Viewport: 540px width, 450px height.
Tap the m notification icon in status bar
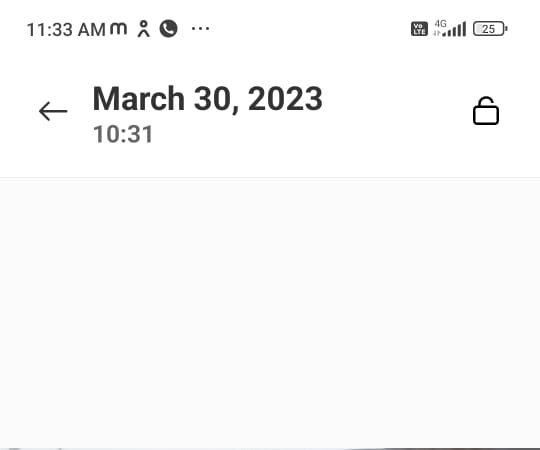pos(118,29)
